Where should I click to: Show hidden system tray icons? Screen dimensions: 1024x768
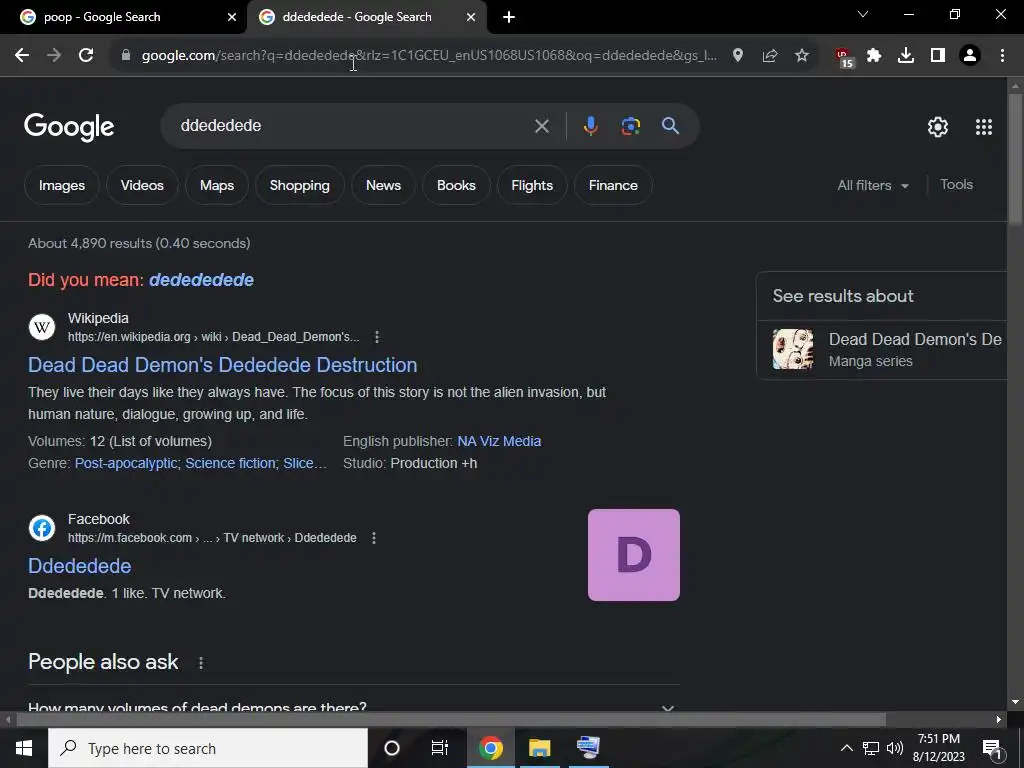[x=846, y=748]
